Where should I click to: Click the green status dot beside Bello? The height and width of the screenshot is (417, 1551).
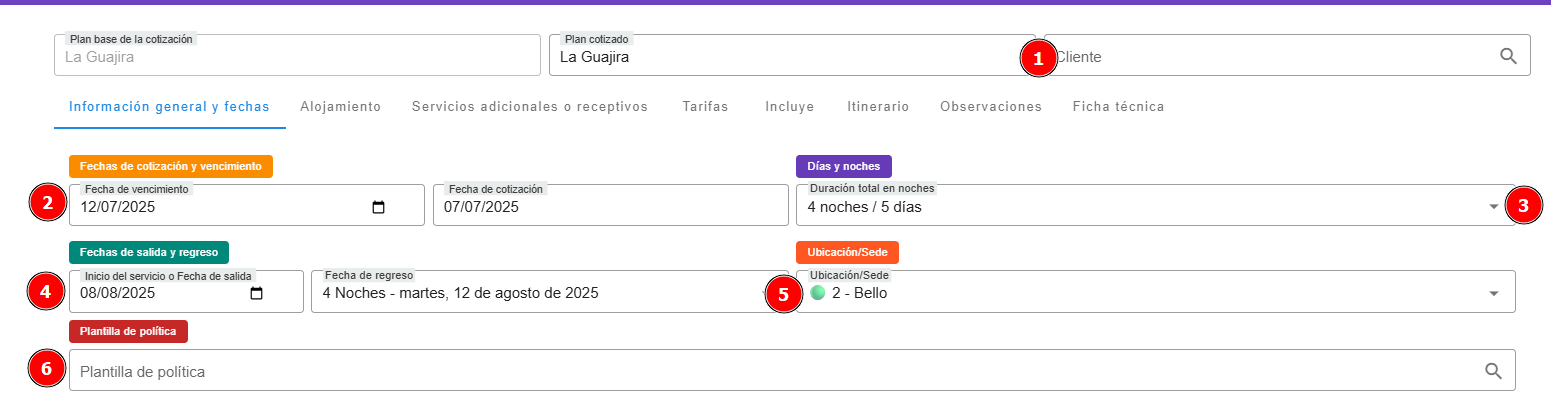tap(818, 293)
